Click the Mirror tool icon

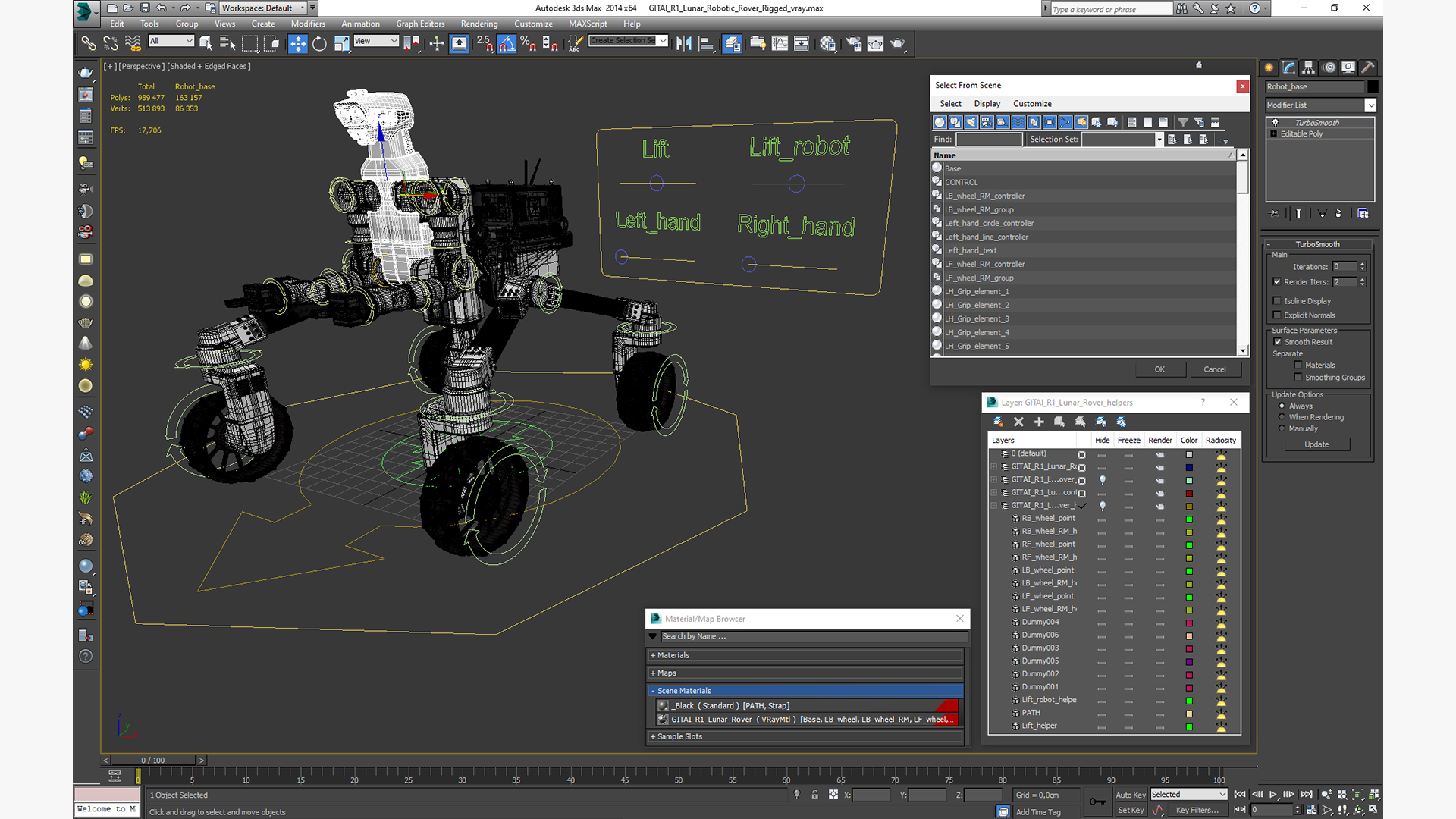684,43
